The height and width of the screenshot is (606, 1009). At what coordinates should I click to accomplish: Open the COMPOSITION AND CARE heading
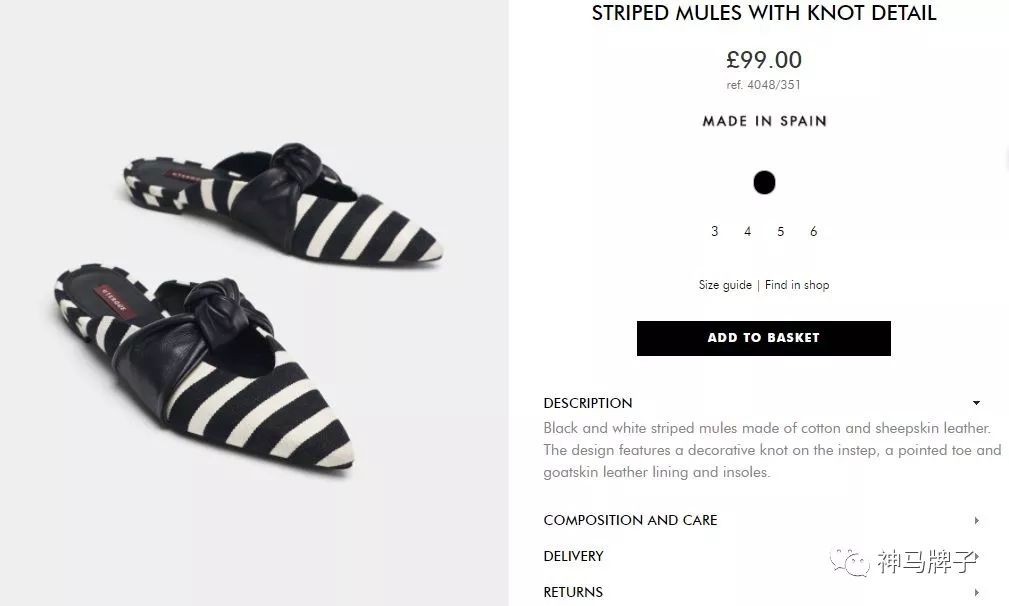pos(630,520)
